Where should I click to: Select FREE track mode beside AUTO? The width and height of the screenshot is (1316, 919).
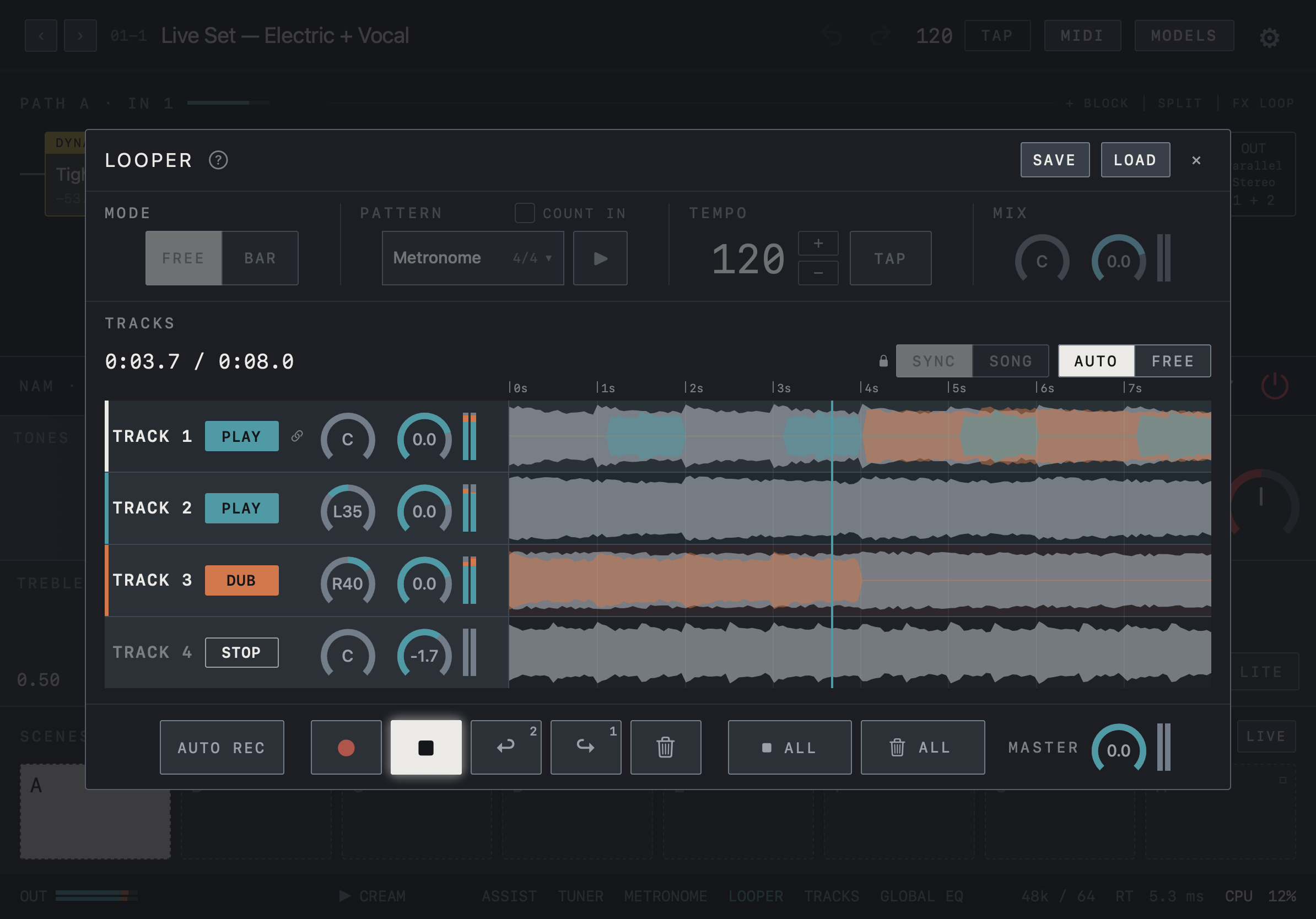tap(1173, 361)
